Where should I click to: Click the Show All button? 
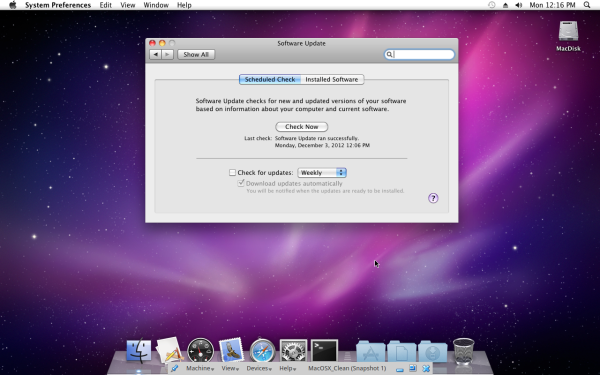(196, 54)
